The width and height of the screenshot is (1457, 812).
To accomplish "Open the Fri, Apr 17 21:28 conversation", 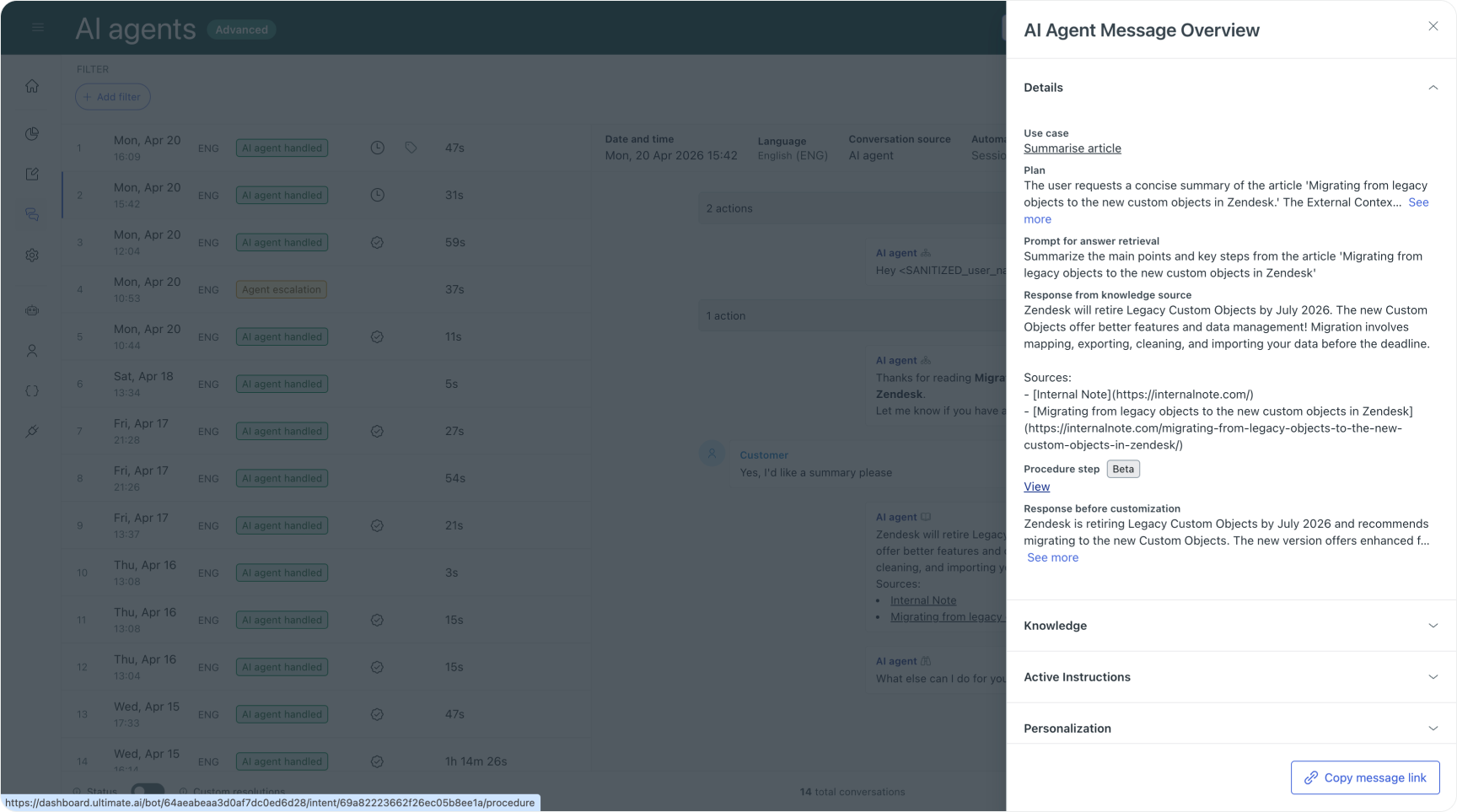I will [325, 431].
